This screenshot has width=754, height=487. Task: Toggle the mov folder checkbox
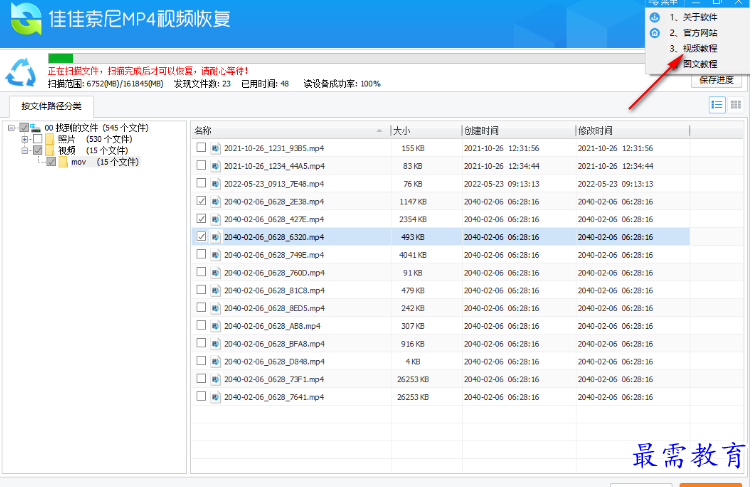pyautogui.click(x=51, y=162)
